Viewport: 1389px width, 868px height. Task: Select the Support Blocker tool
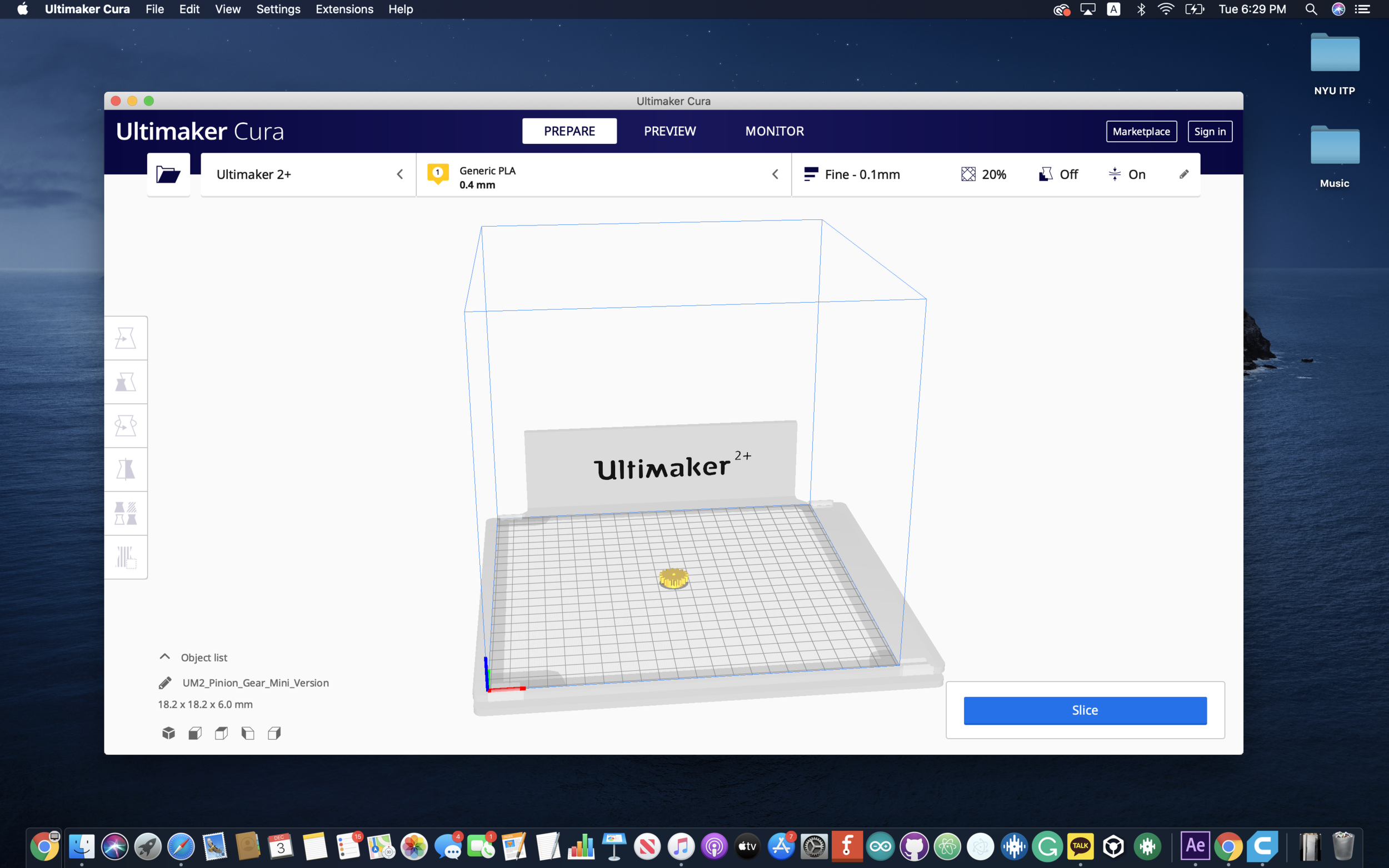126,557
